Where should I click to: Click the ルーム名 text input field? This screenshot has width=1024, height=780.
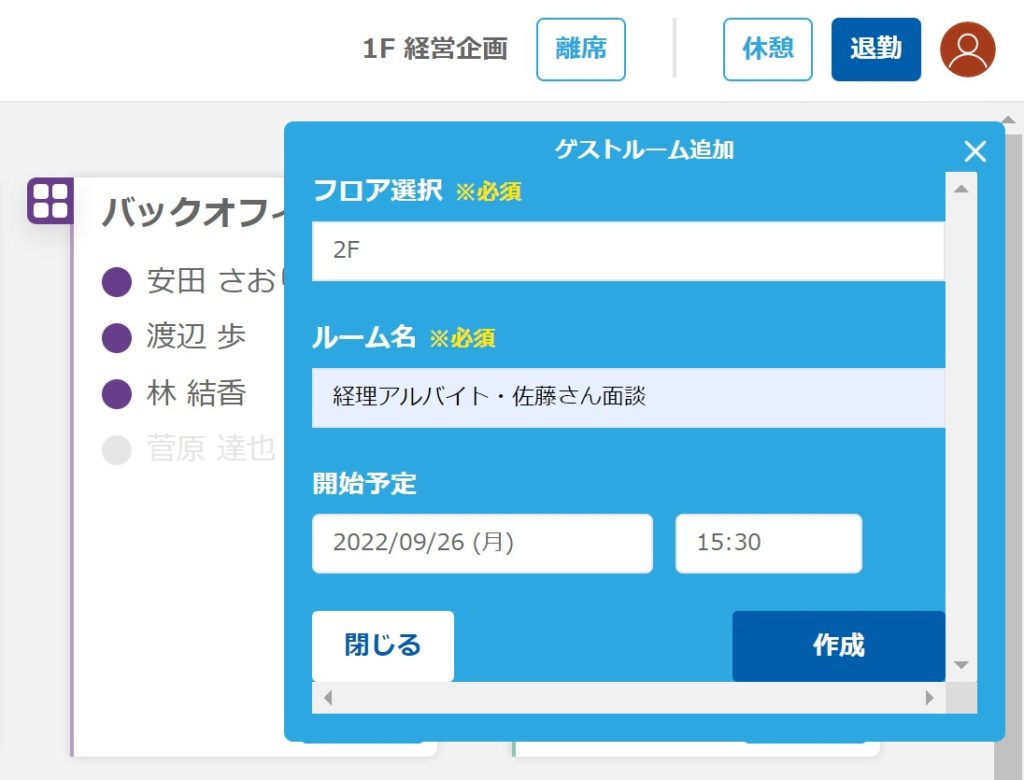(x=628, y=397)
